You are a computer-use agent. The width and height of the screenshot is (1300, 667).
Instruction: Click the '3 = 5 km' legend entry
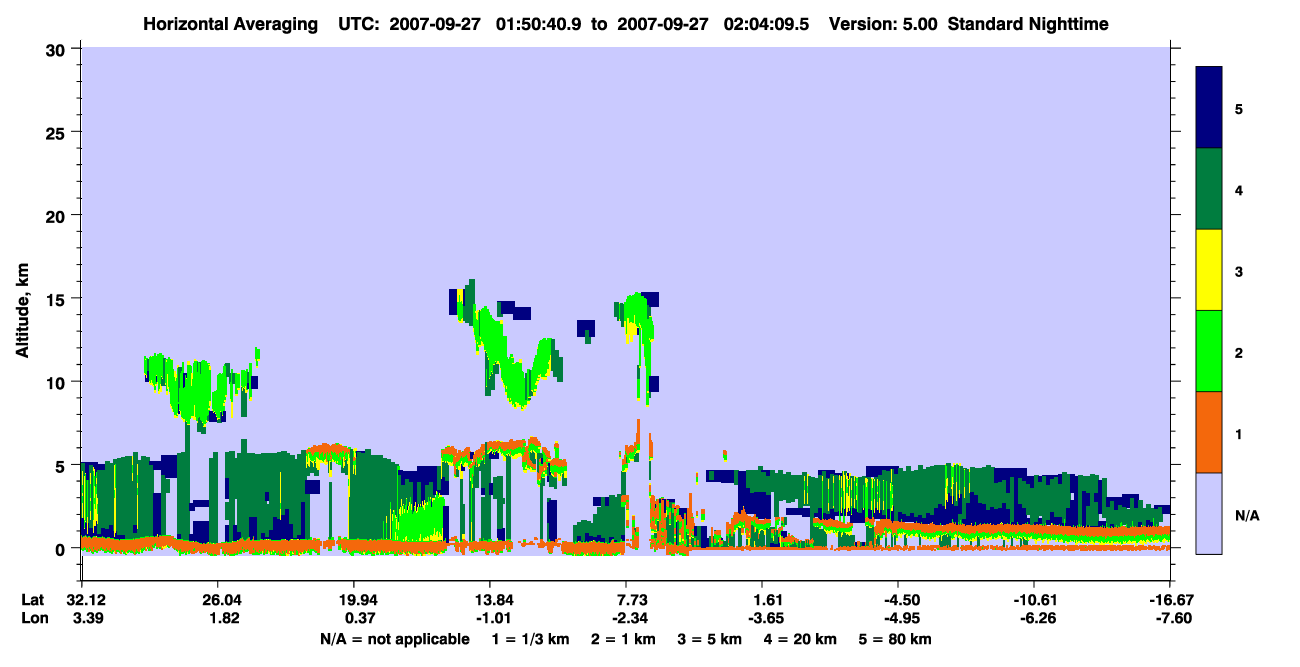coord(710,639)
